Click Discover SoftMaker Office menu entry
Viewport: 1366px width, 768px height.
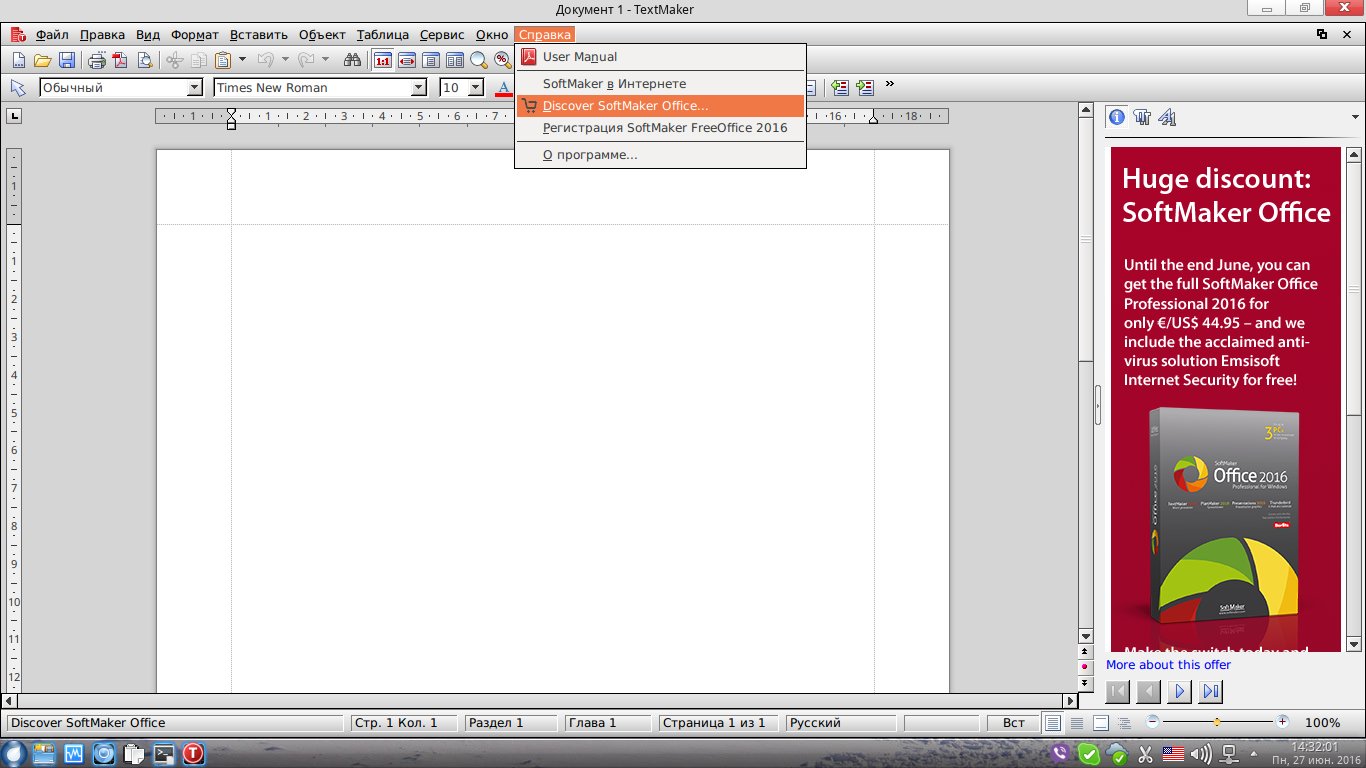tap(660, 106)
